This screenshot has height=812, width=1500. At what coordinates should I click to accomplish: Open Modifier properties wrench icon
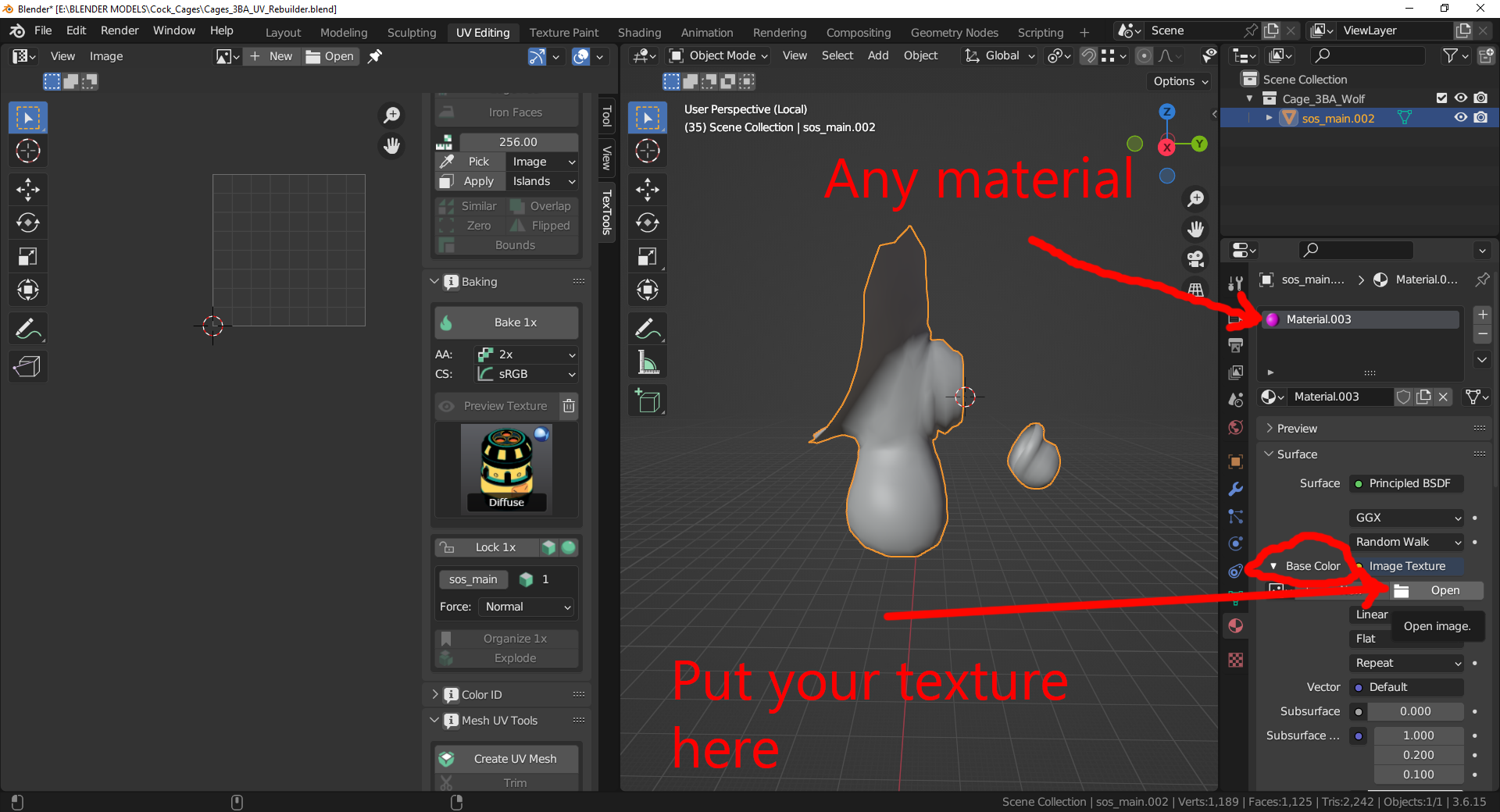pos(1235,490)
